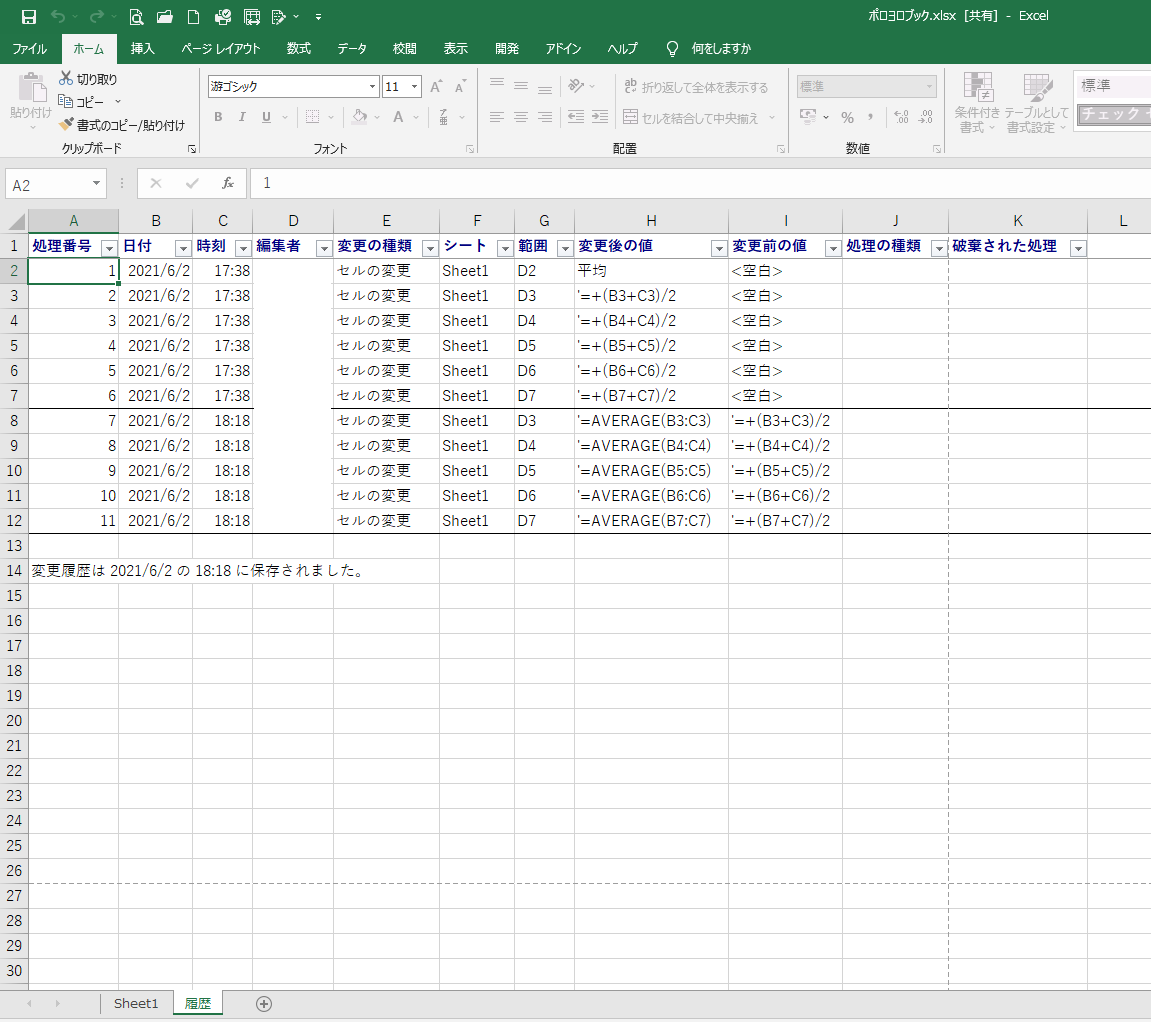
Task: Open Format as Table menu
Action: click(x=1036, y=103)
